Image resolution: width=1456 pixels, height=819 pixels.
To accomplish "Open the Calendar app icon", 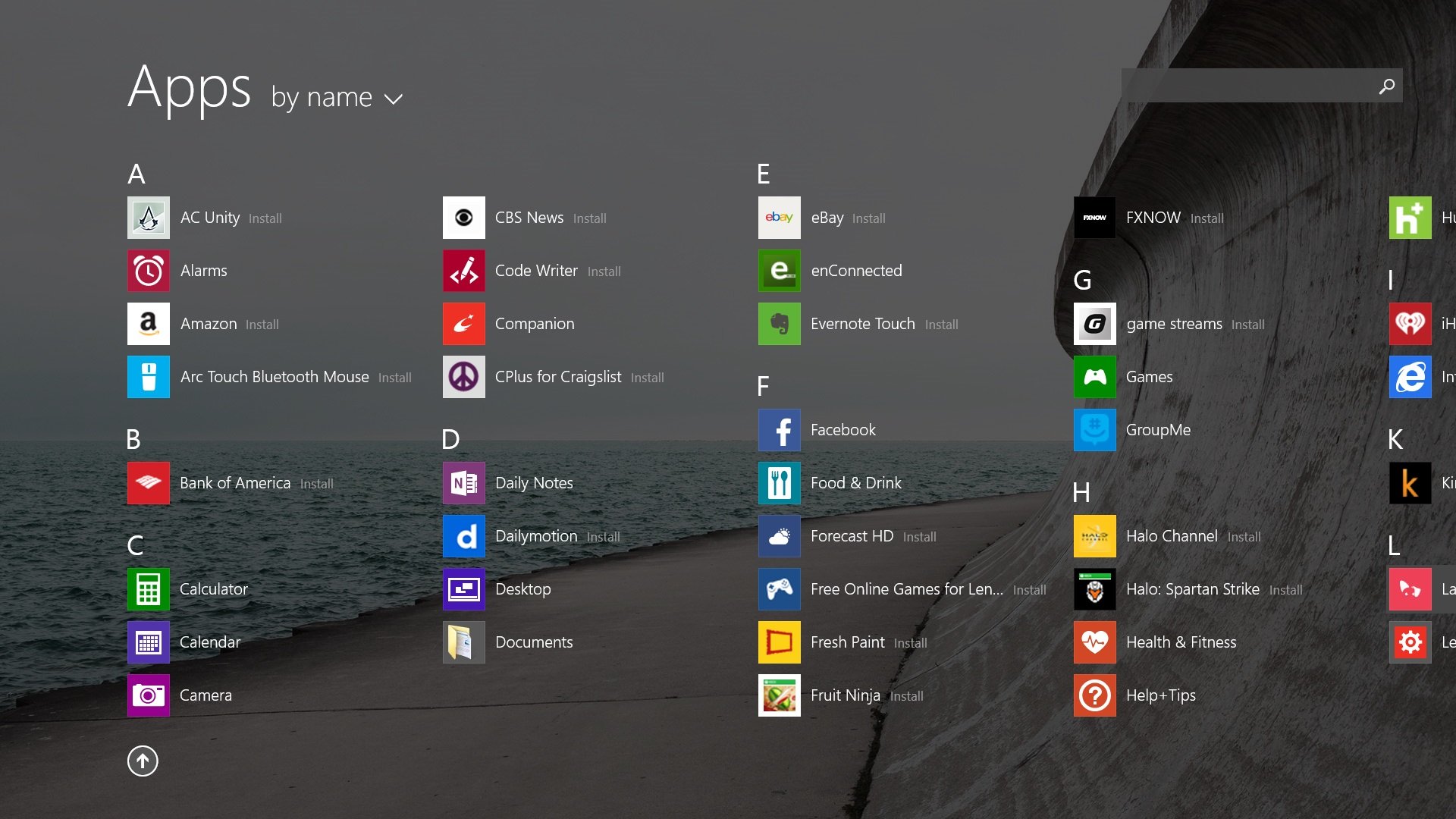I will (149, 642).
